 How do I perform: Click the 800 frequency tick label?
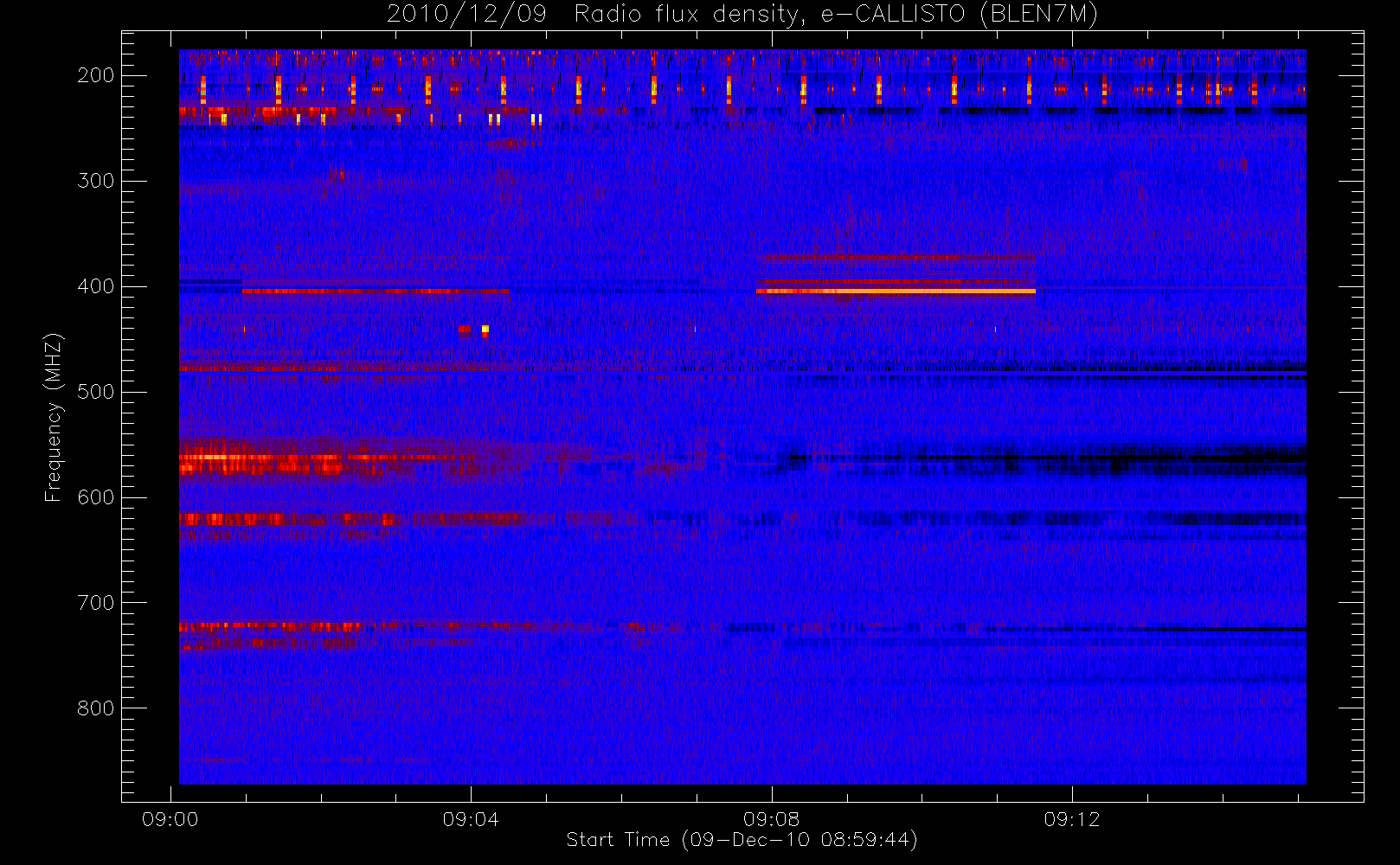pos(95,708)
